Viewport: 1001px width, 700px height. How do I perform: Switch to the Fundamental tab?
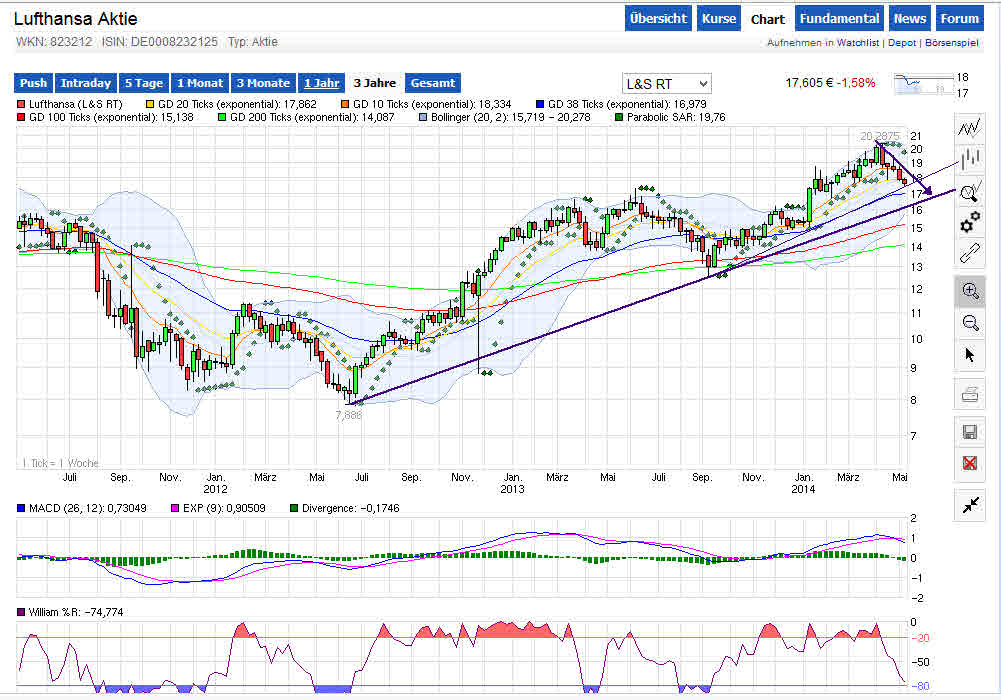point(839,19)
